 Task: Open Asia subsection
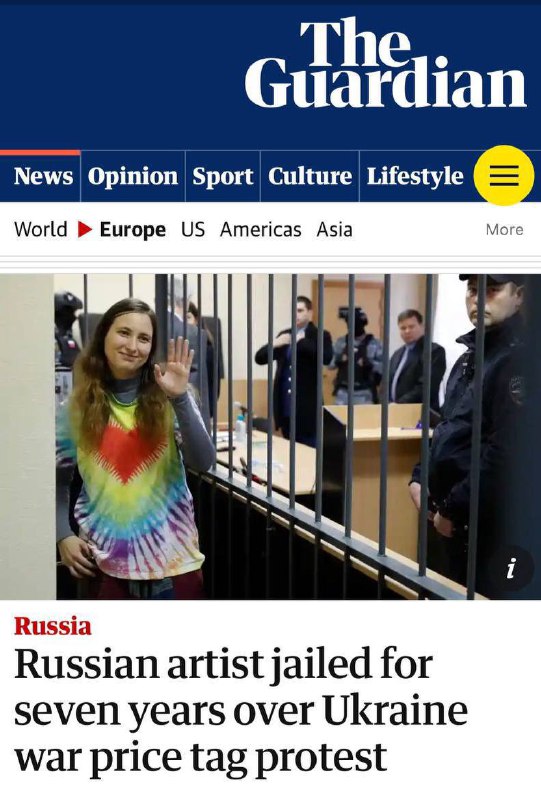pos(334,229)
